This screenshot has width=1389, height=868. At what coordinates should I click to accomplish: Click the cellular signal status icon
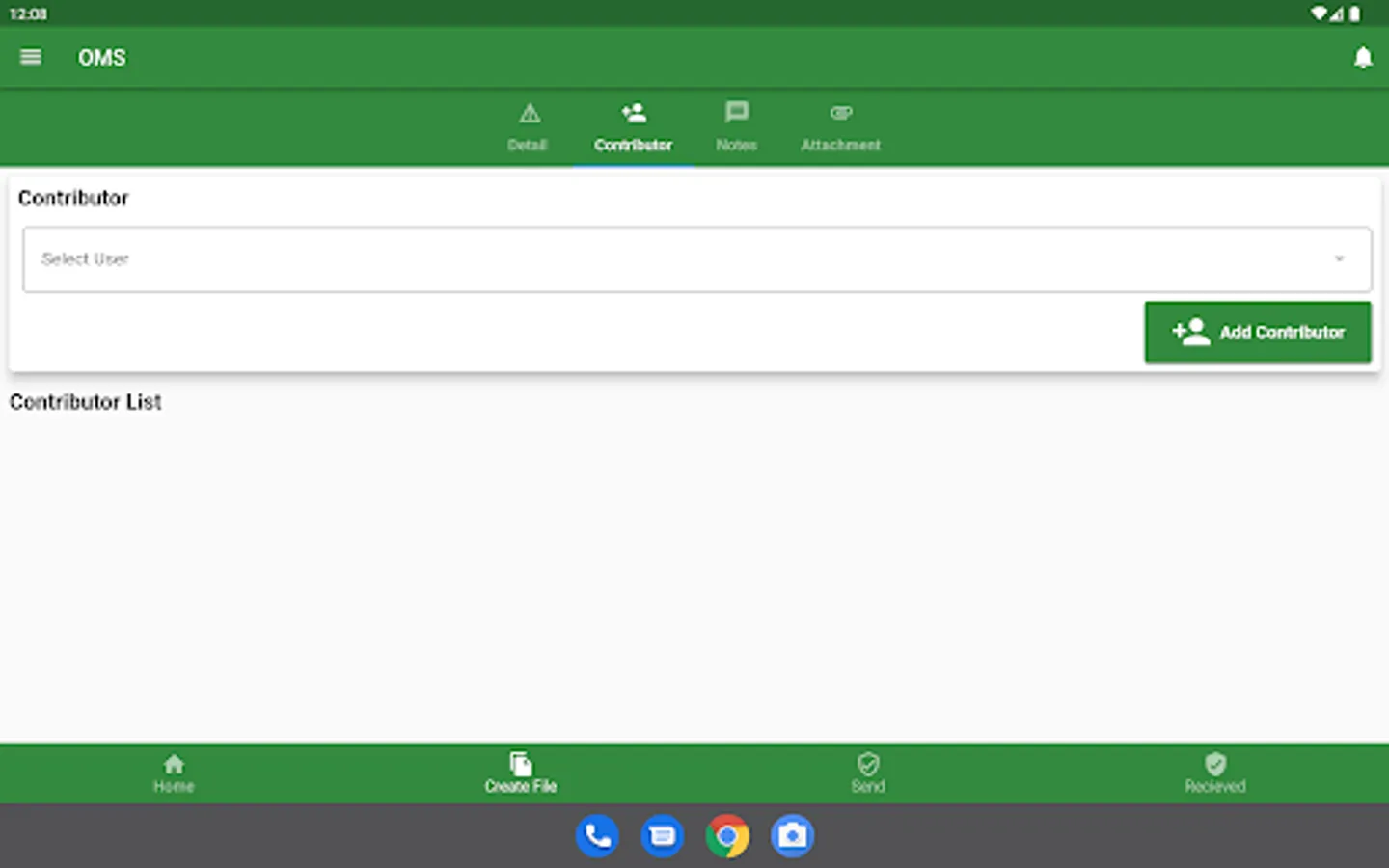pyautogui.click(x=1336, y=14)
